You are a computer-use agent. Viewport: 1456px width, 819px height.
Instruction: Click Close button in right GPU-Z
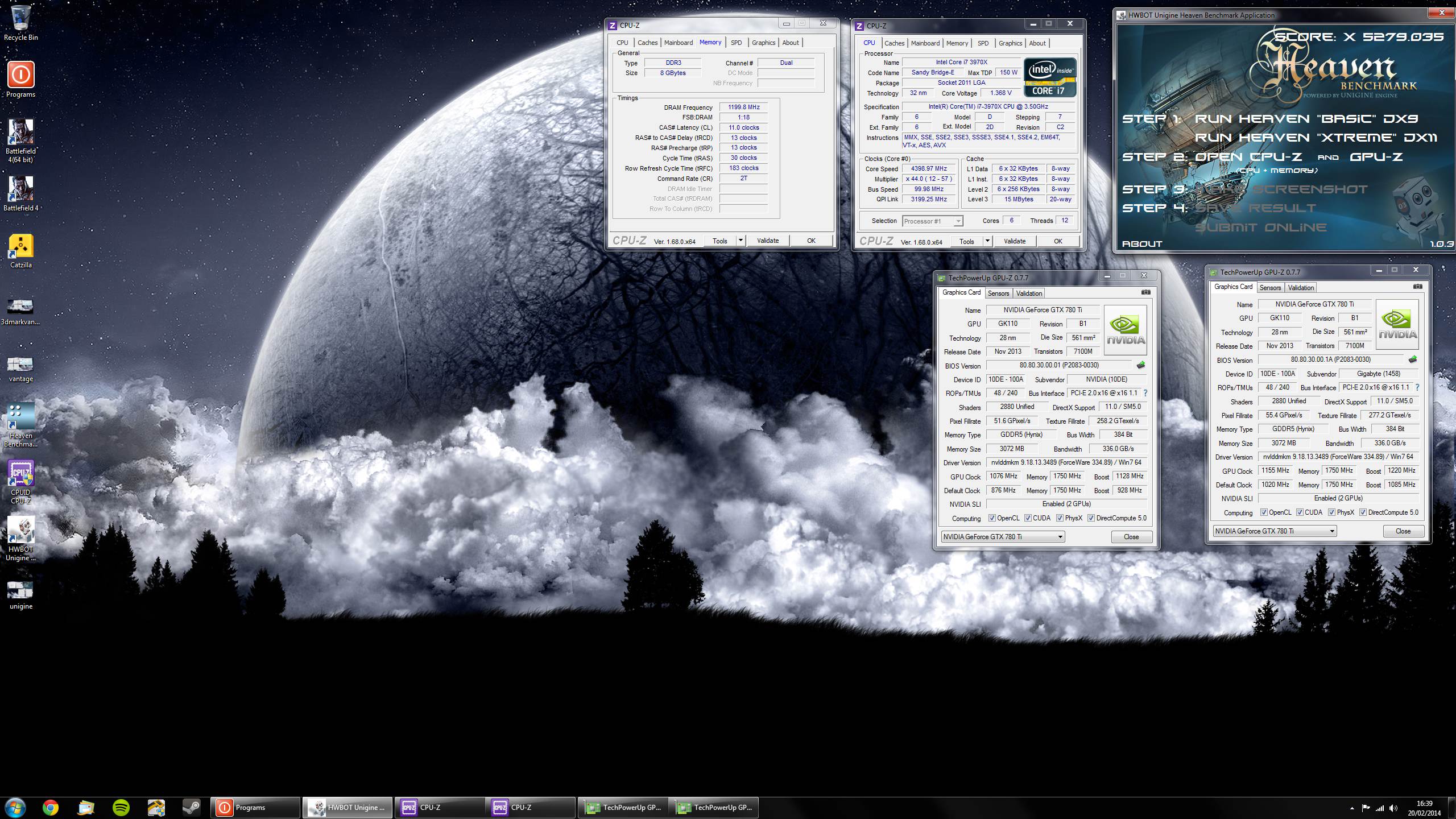coord(1403,531)
